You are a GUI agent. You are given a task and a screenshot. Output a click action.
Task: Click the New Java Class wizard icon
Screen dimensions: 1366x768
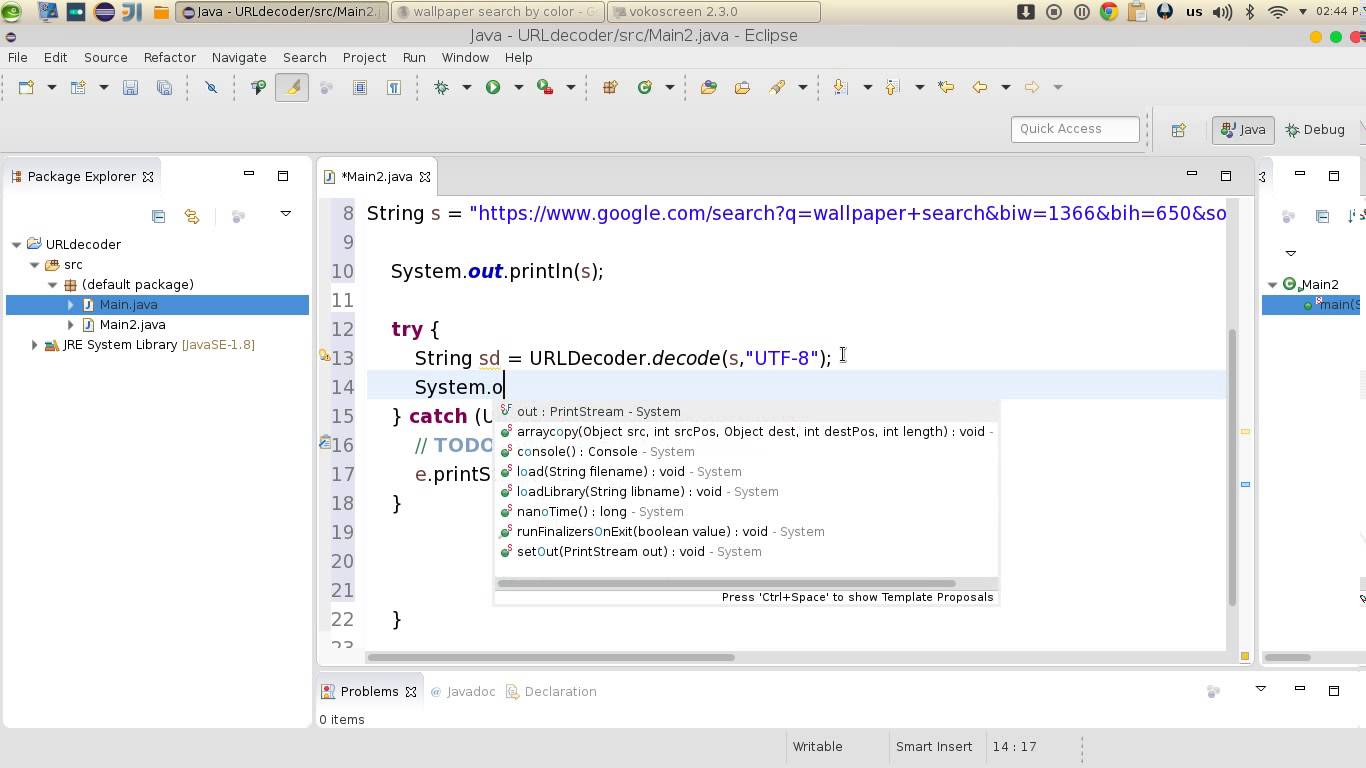click(647, 87)
